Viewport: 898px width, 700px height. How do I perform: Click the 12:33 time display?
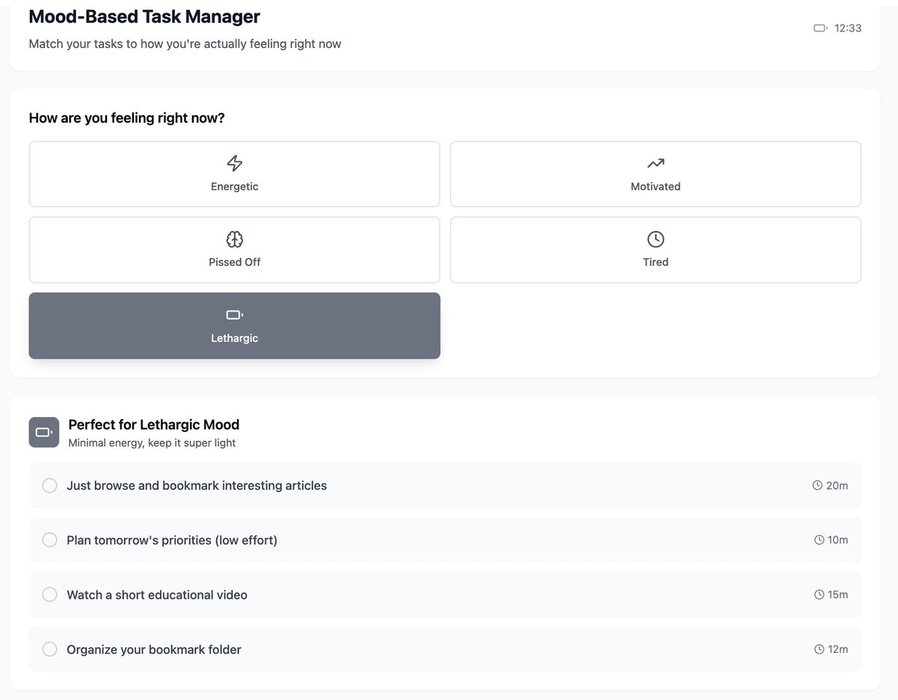[x=848, y=28]
